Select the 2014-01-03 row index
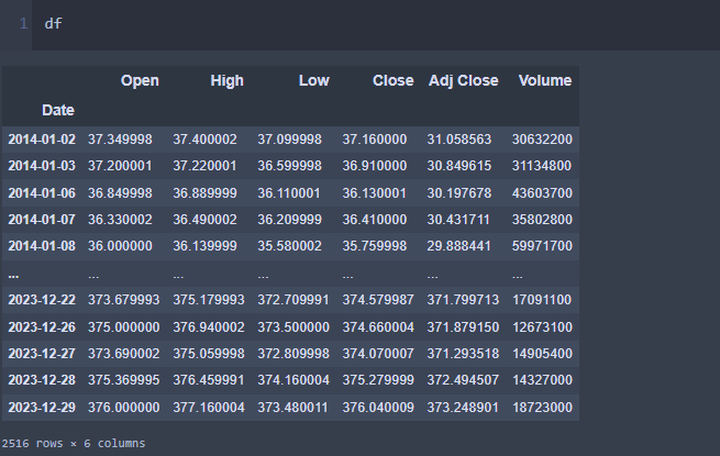Image resolution: width=720 pixels, height=456 pixels. (x=41, y=166)
